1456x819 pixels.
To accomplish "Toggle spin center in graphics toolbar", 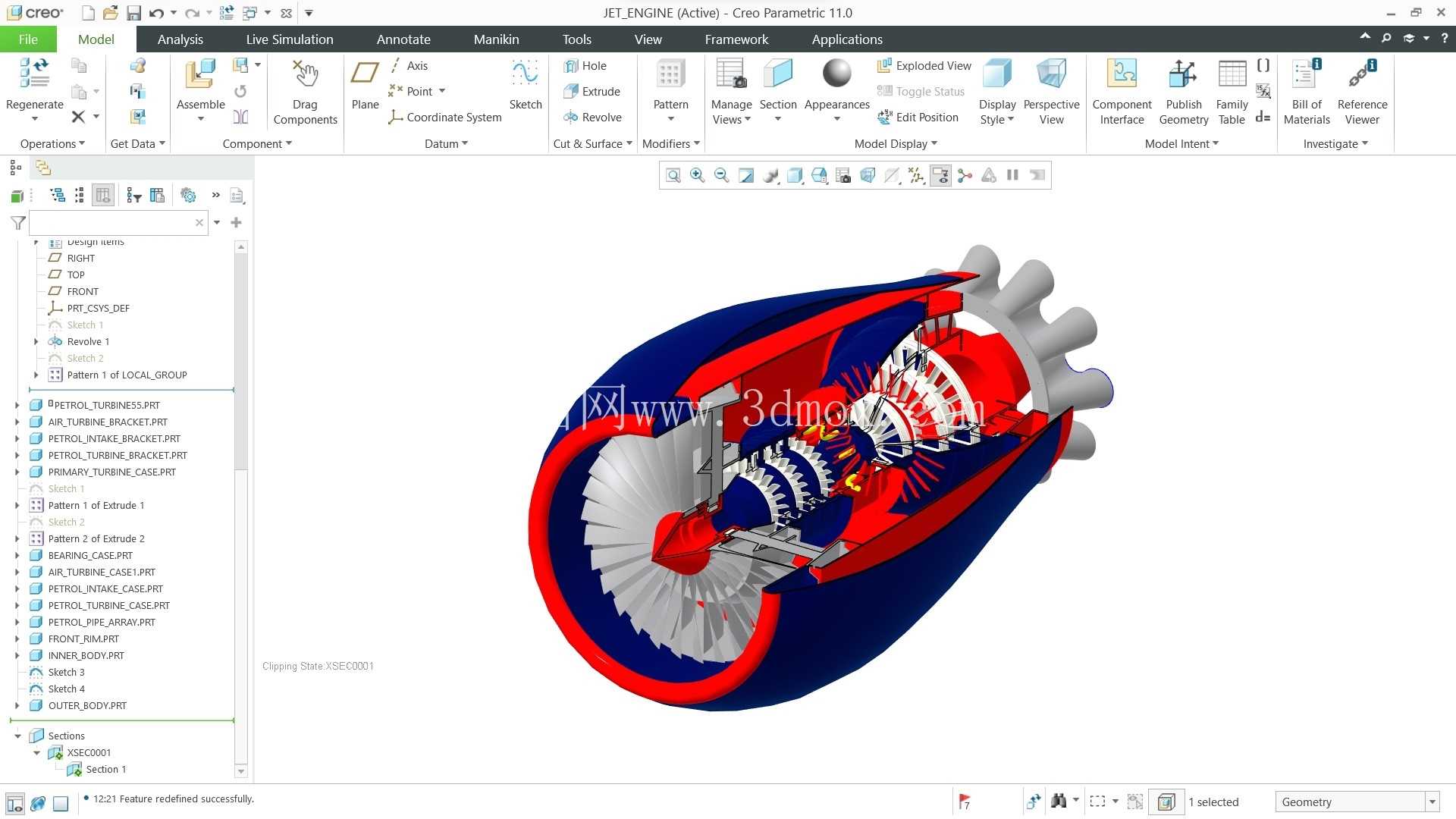I will (x=965, y=176).
